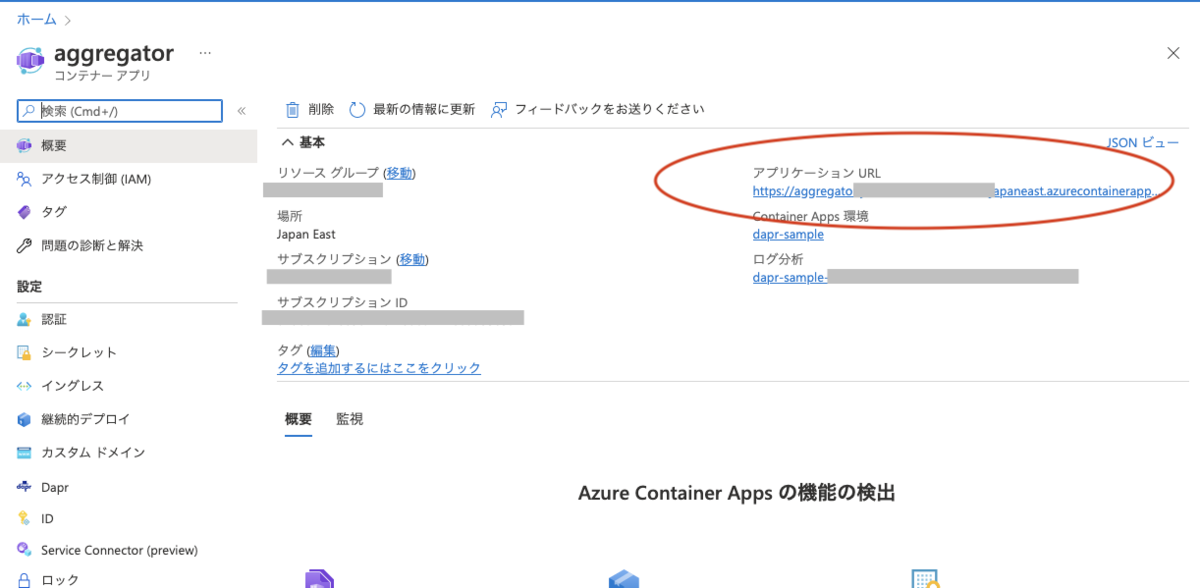Open ロック settings item
1200x588 pixels.
pyautogui.click(x=60, y=579)
